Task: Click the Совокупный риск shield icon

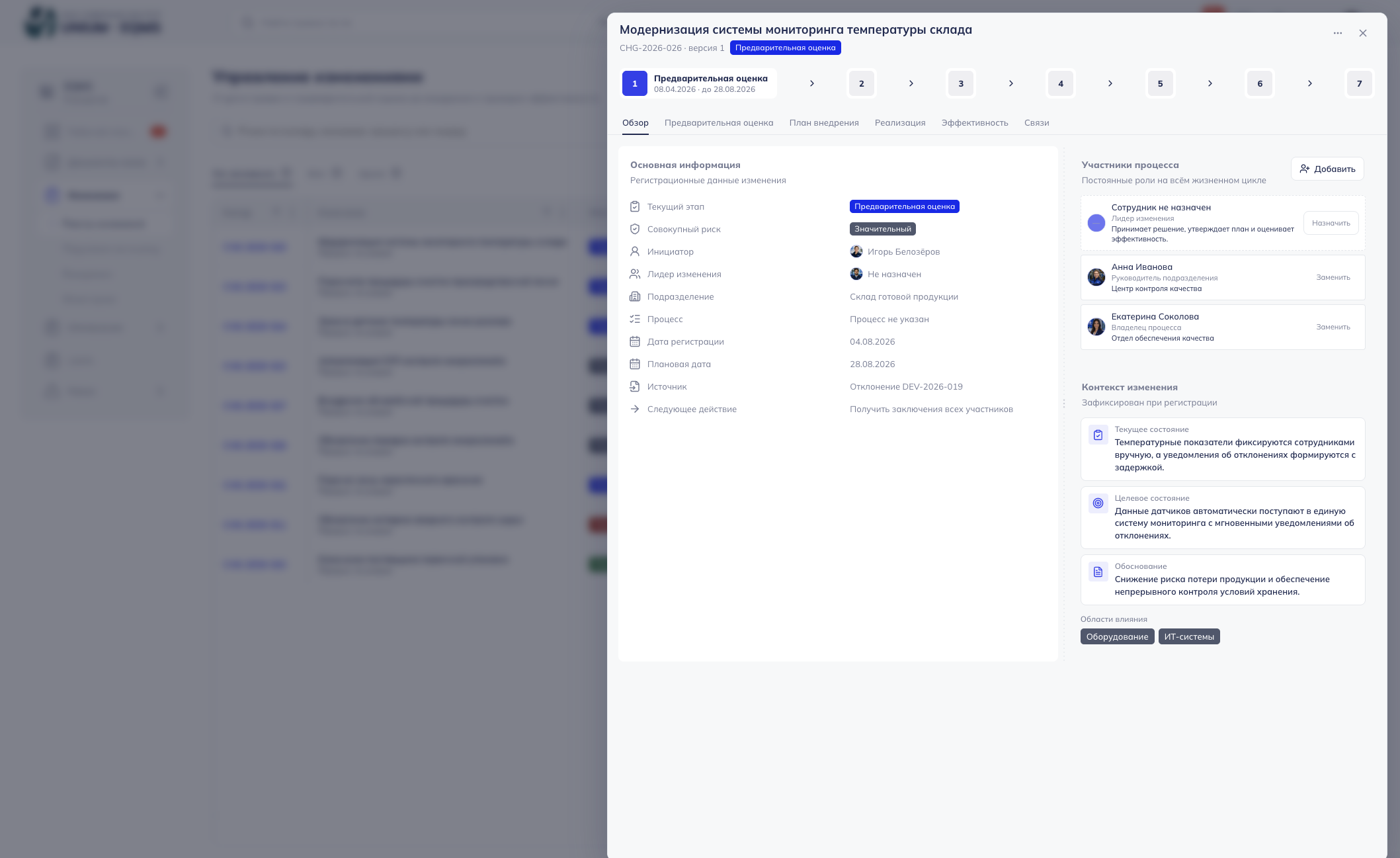Action: coord(635,229)
